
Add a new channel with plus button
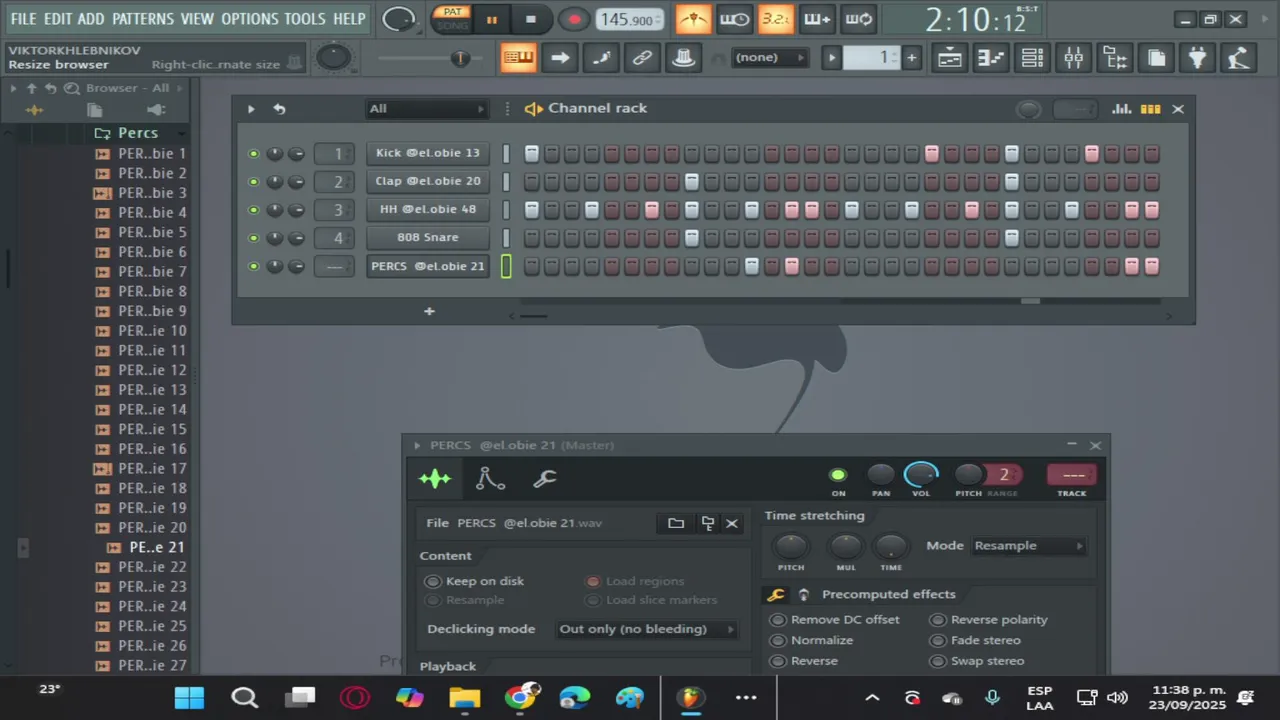[429, 311]
